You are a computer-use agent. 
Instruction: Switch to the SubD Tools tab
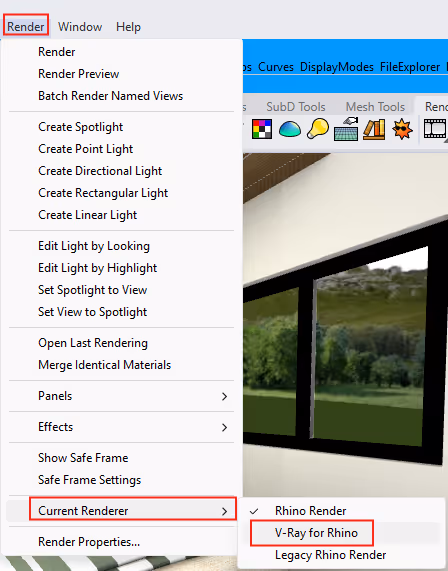tap(296, 107)
